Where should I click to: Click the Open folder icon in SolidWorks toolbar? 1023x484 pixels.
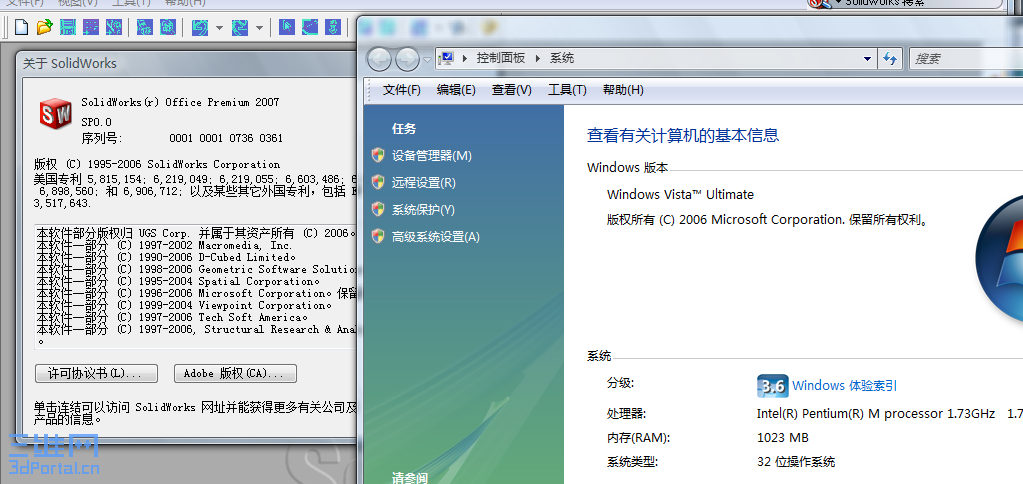click(44, 27)
